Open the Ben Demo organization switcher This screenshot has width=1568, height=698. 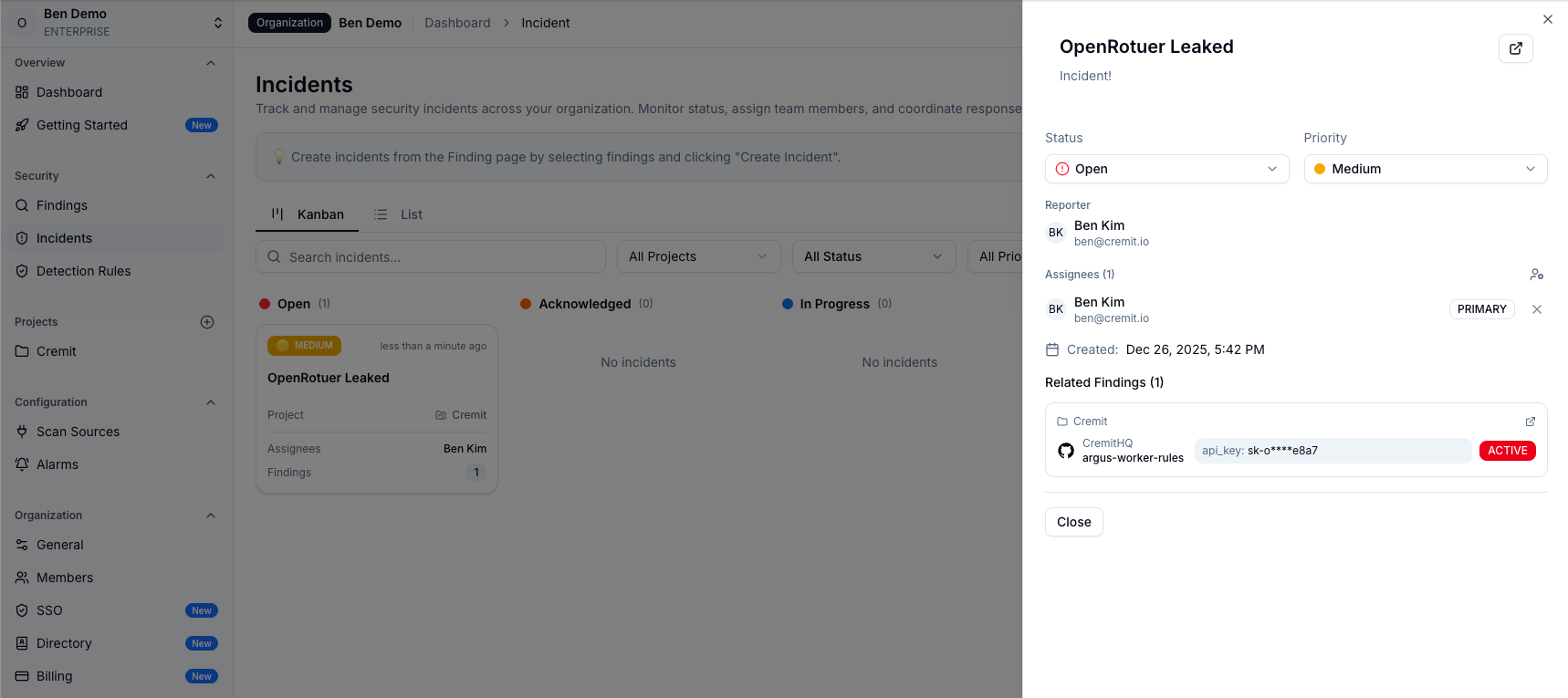(116, 23)
